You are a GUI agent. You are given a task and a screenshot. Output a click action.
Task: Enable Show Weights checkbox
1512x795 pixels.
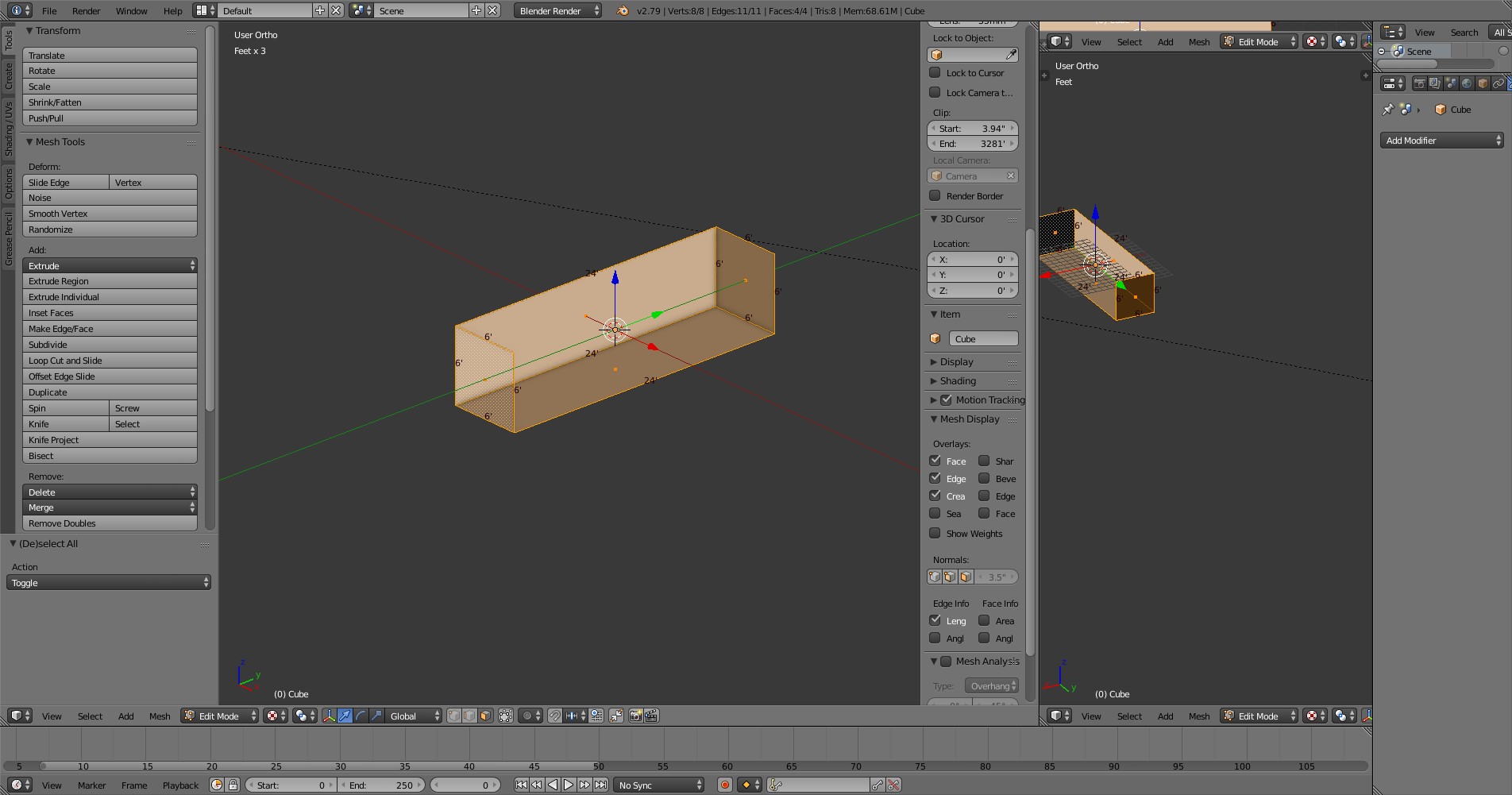tap(935, 533)
